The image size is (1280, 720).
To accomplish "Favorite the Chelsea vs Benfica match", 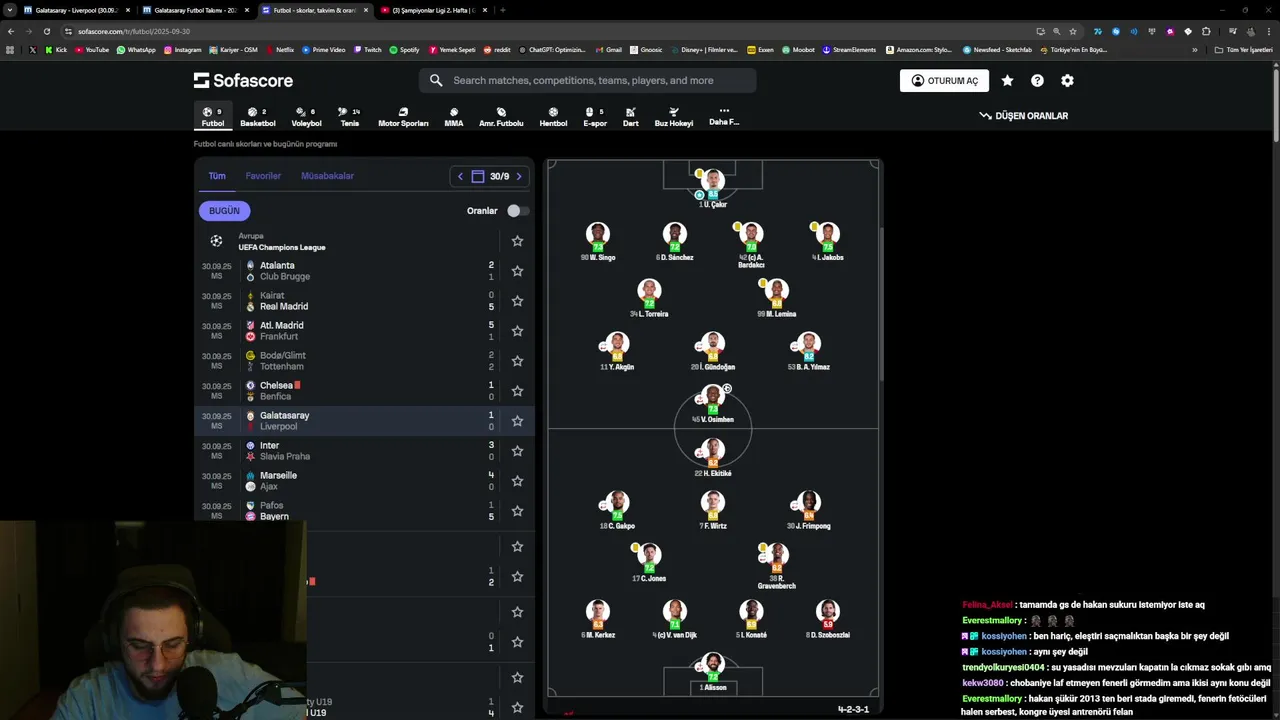I will [x=517, y=391].
